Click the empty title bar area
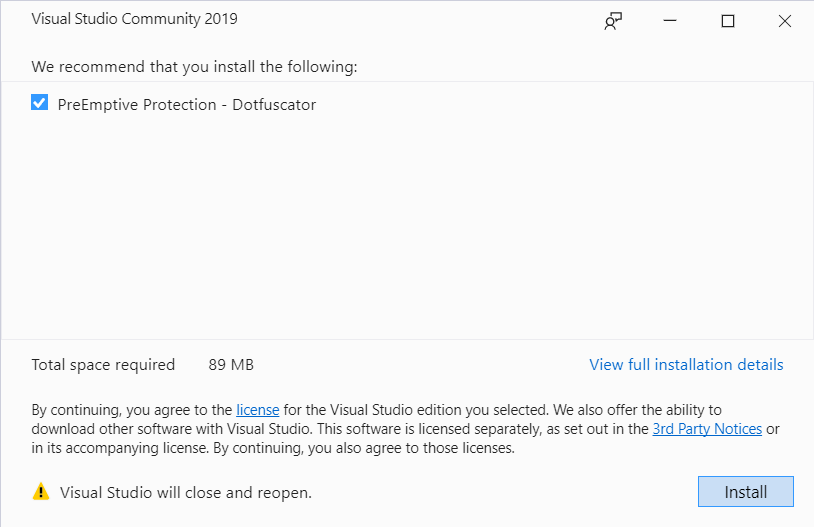This screenshot has width=814, height=527. (420, 20)
